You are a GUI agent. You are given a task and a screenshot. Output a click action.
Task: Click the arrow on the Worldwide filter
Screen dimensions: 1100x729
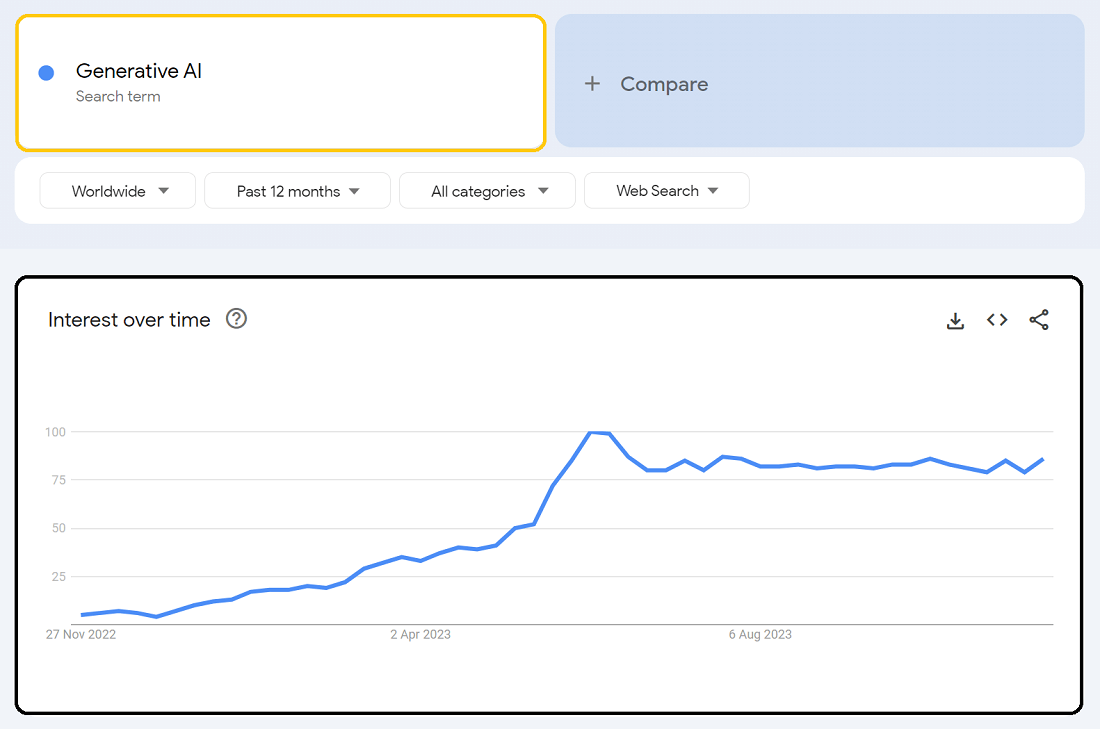(x=163, y=191)
